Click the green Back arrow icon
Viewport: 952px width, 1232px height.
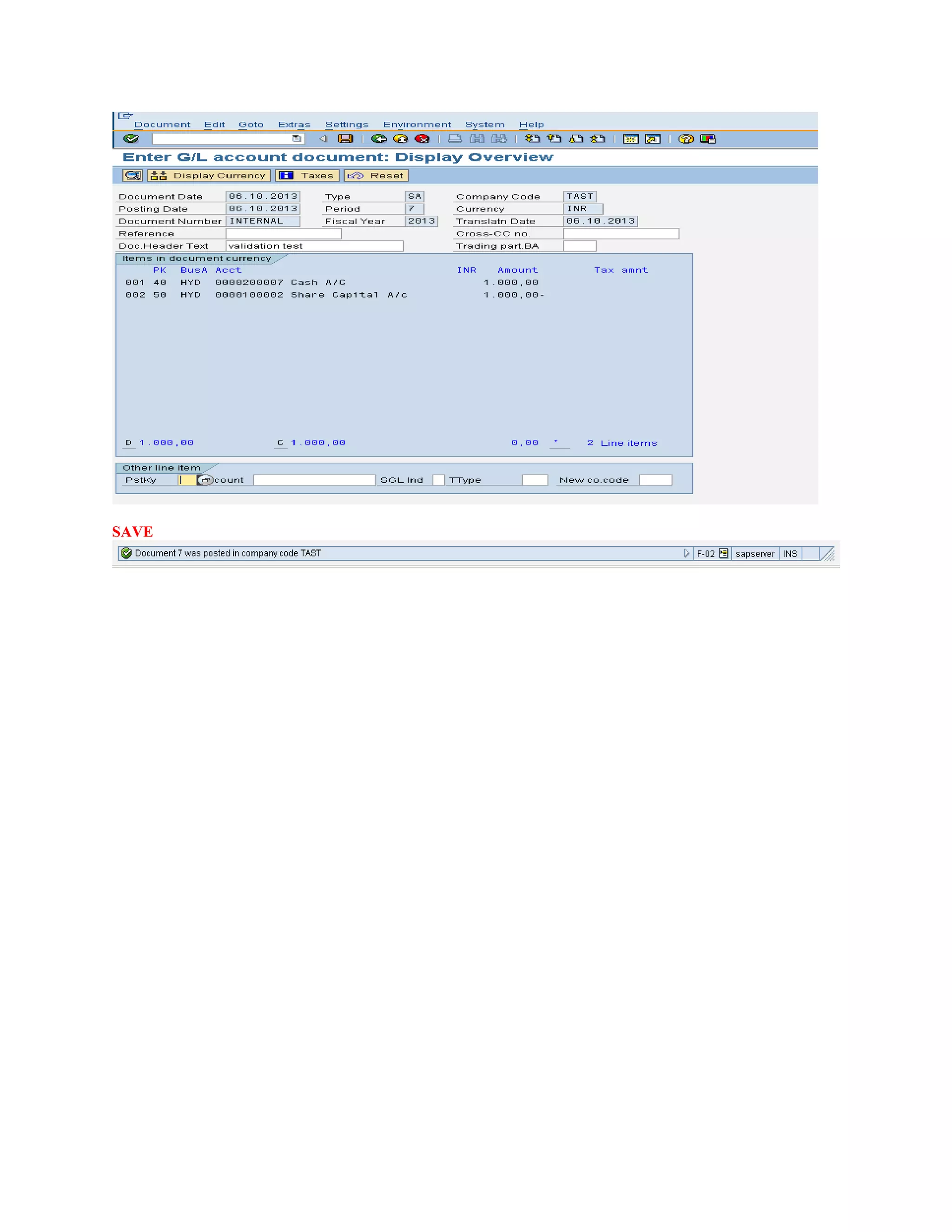pos(378,139)
